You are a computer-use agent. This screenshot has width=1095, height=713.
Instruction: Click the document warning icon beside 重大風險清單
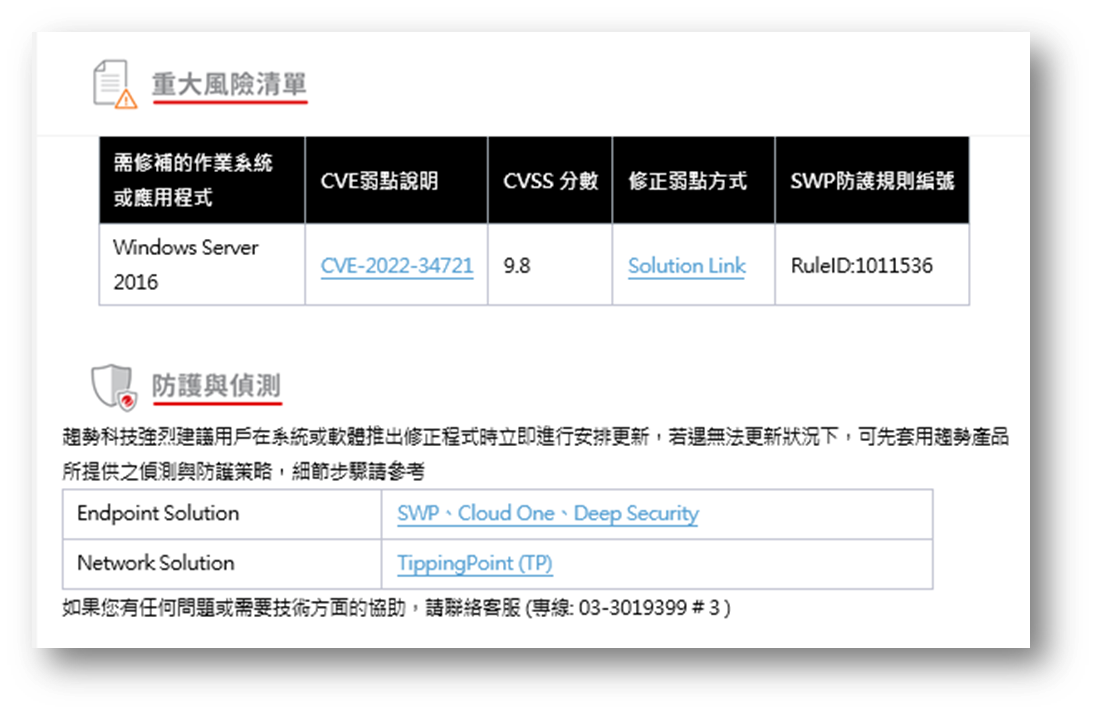(114, 84)
